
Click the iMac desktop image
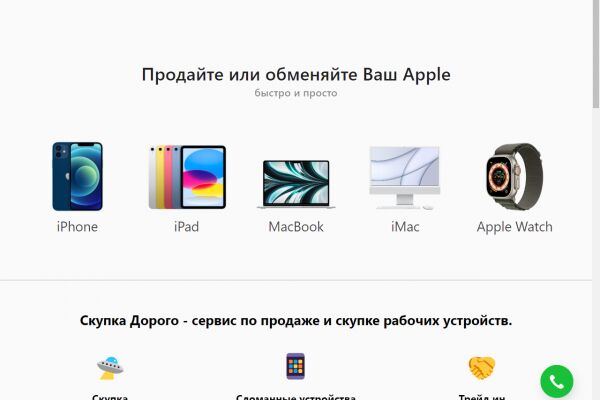coord(405,178)
